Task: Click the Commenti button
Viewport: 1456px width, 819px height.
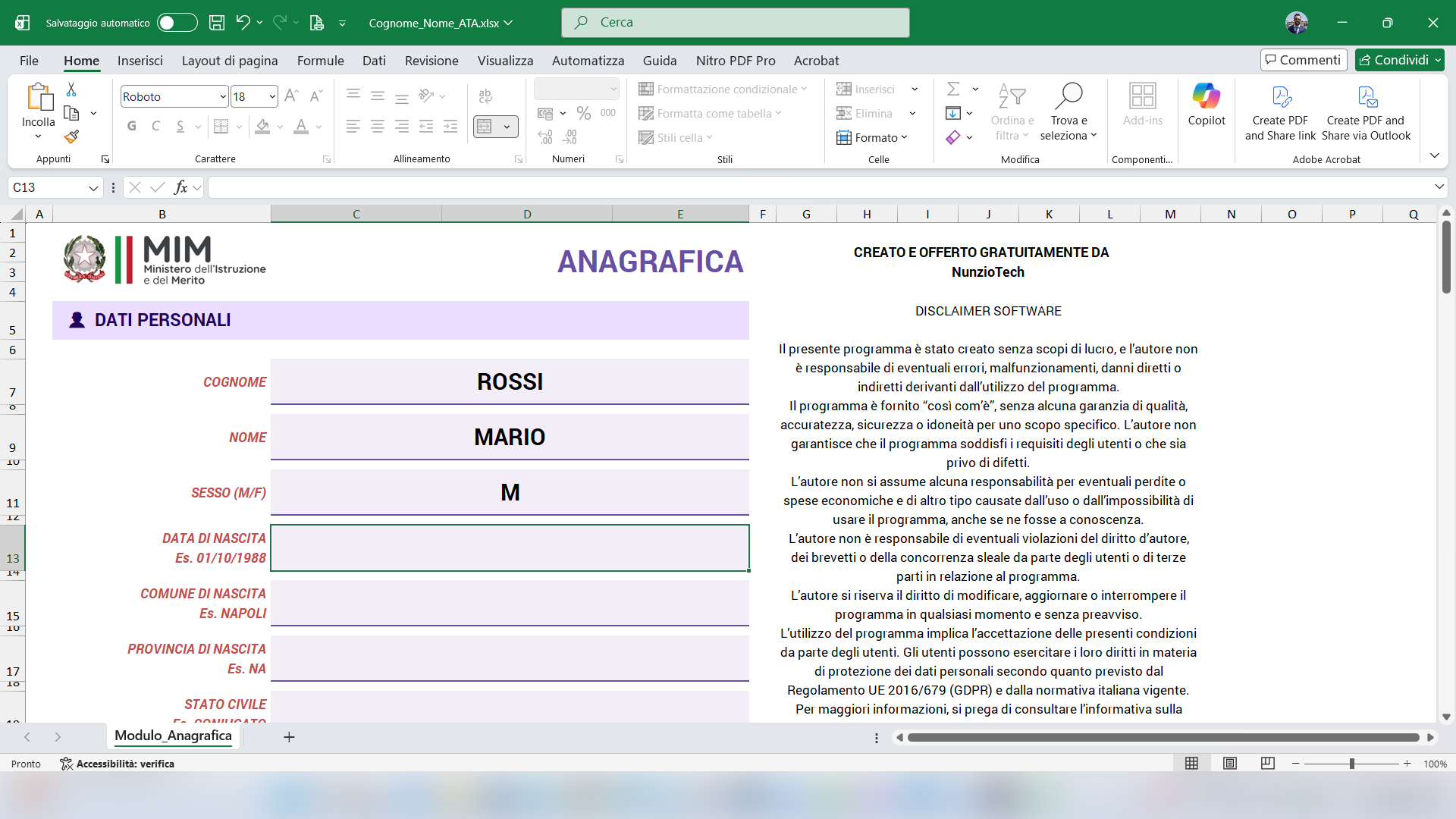Action: pos(1304,60)
